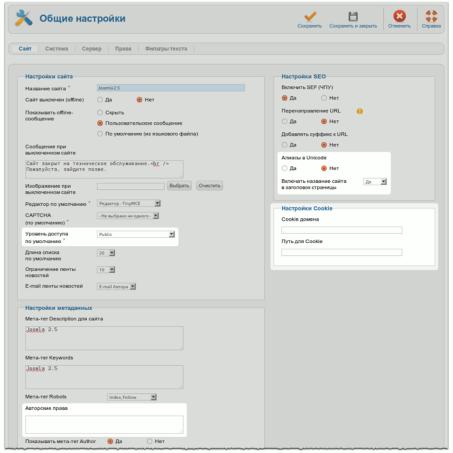Image resolution: width=453 pixels, height=453 pixels.
Task: Click the Настройки Cookie heading
Action: pyautogui.click(x=307, y=208)
